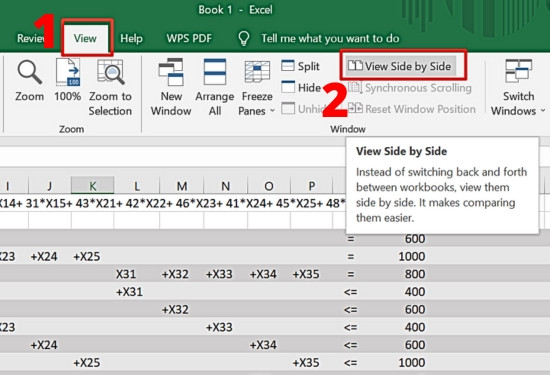The height and width of the screenshot is (375, 550).
Task: Click the Tell me lightbulb icon
Action: pos(244,38)
